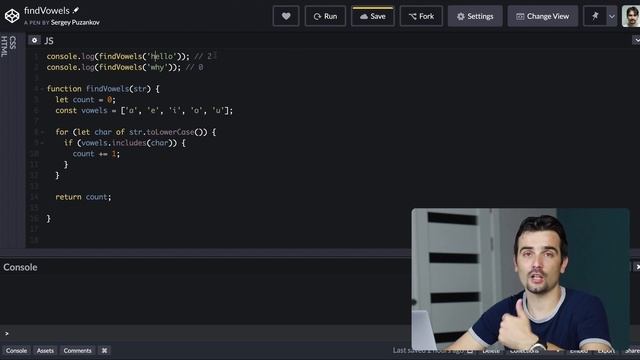Switch to the HTML editor tab
640x360 pixels.
(x=4, y=46)
